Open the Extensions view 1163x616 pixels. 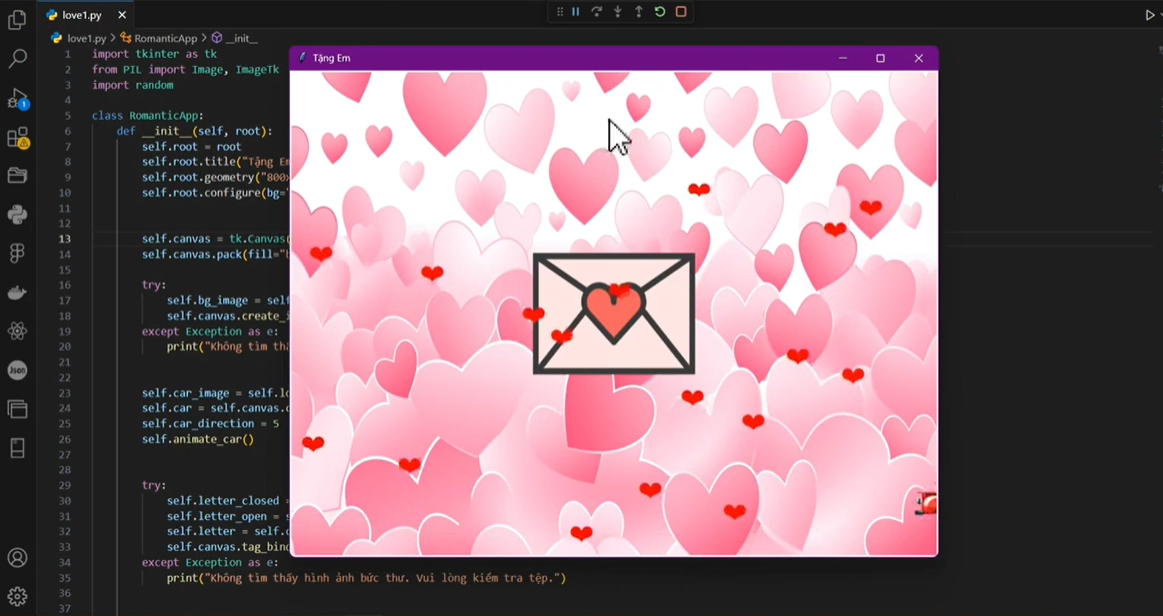17,137
